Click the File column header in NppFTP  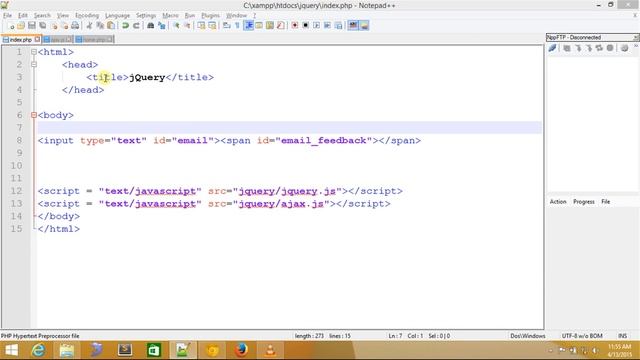(x=605, y=202)
